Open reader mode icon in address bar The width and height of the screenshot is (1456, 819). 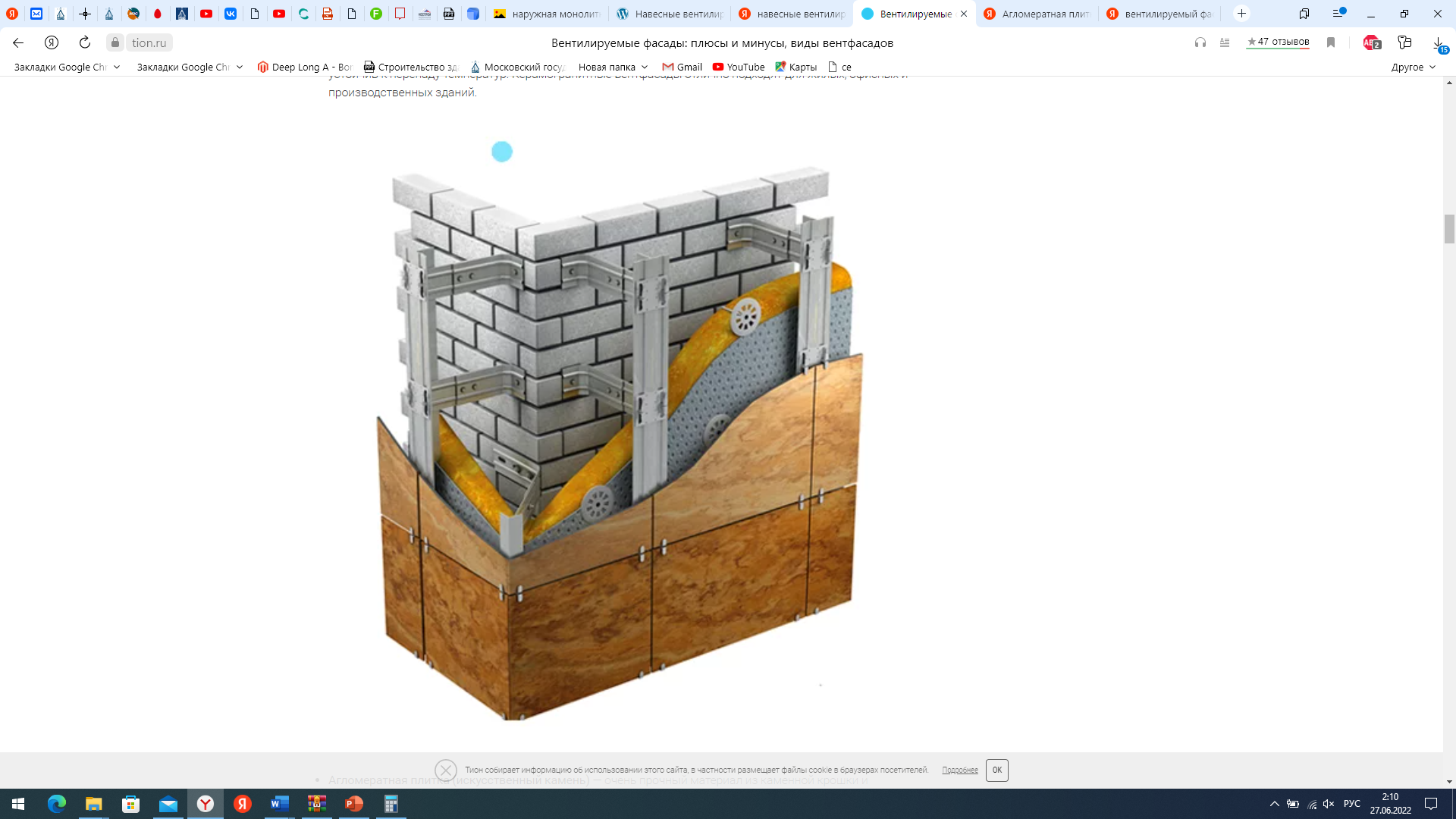click(x=1225, y=42)
